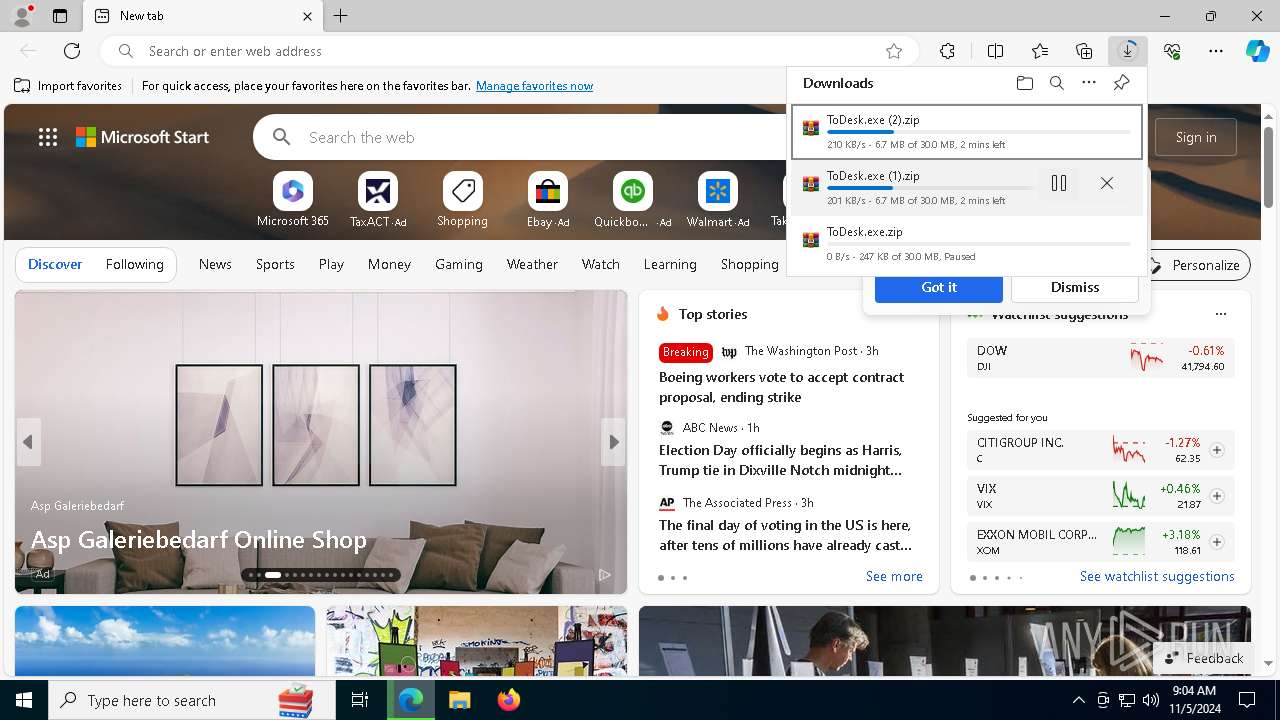Viewport: 1280px width, 720px height.
Task: Open Watch category
Action: tap(601, 264)
